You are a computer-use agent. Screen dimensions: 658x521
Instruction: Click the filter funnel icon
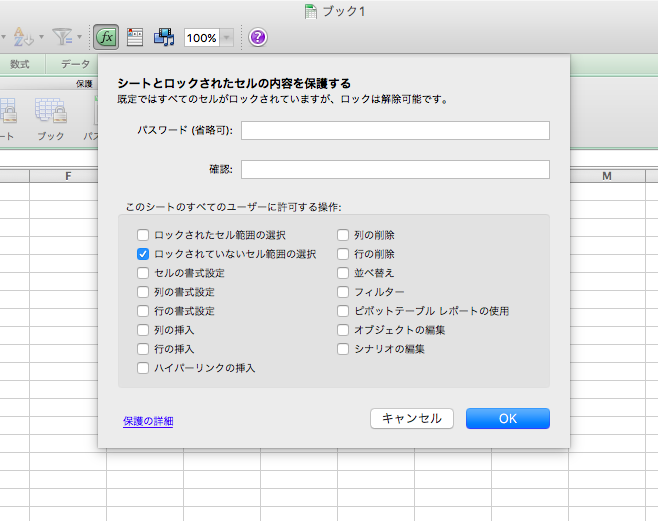(63, 37)
